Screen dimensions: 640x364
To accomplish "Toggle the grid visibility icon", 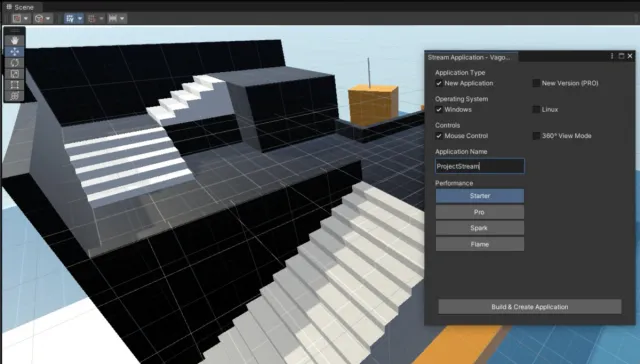I will (70, 18).
